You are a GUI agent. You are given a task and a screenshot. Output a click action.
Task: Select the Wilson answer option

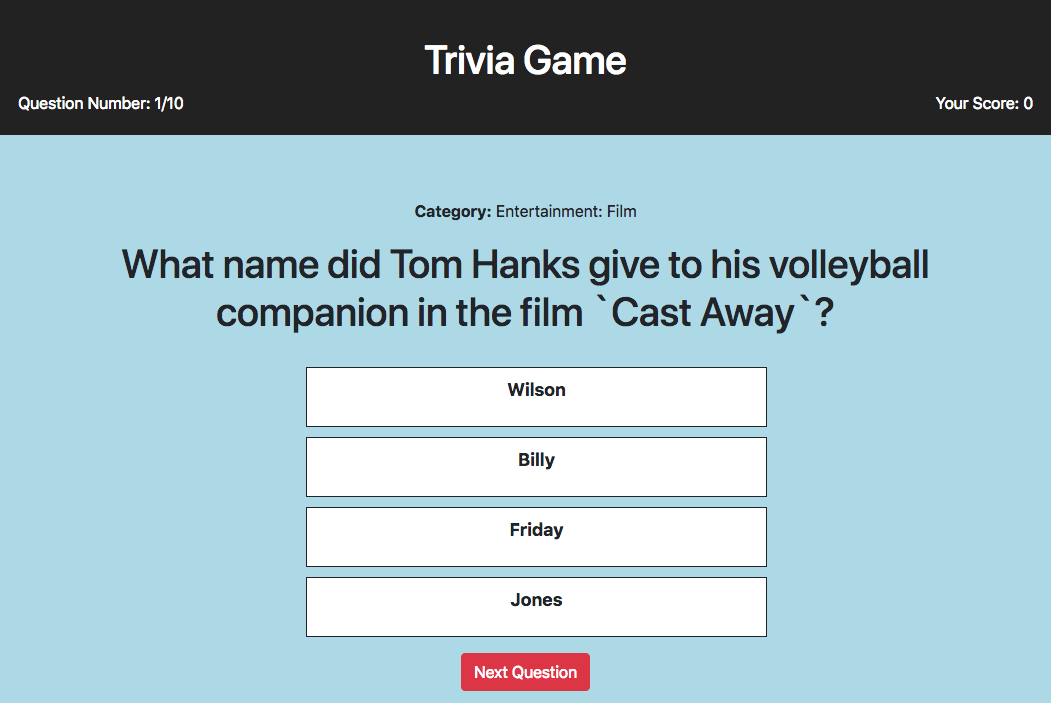click(536, 396)
